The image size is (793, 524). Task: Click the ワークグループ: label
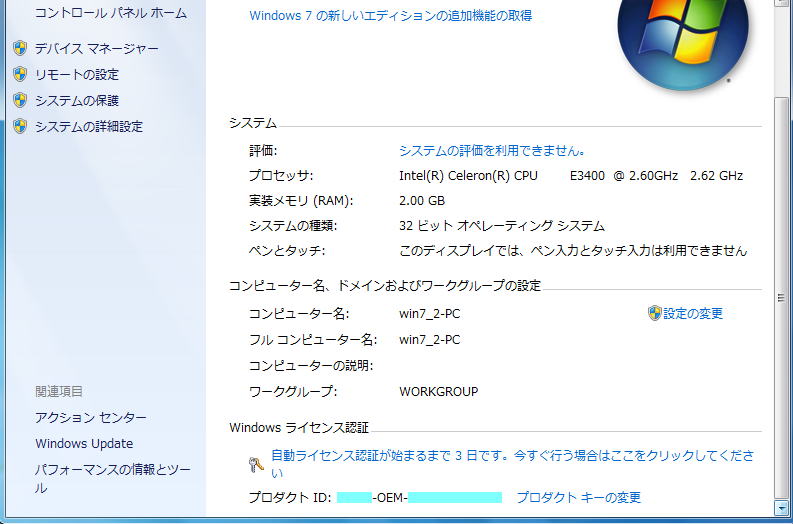pos(293,391)
